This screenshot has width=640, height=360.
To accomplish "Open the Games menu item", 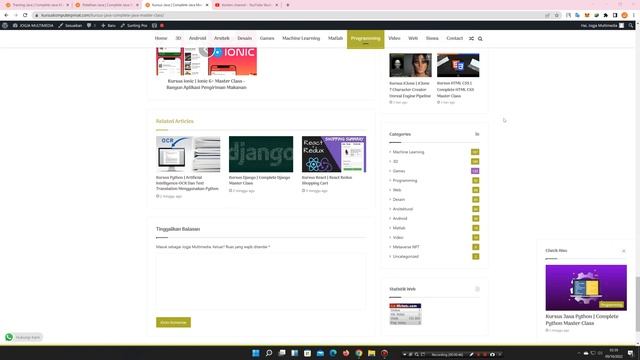I will click(x=267, y=38).
